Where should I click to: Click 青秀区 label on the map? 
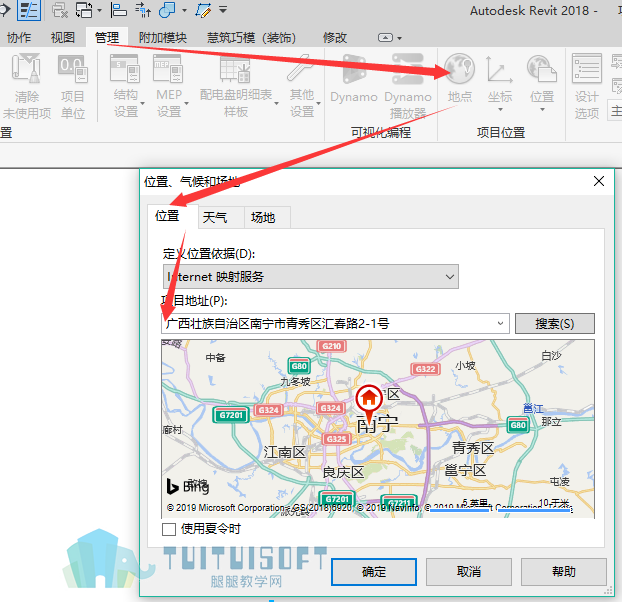pyautogui.click(x=473, y=448)
